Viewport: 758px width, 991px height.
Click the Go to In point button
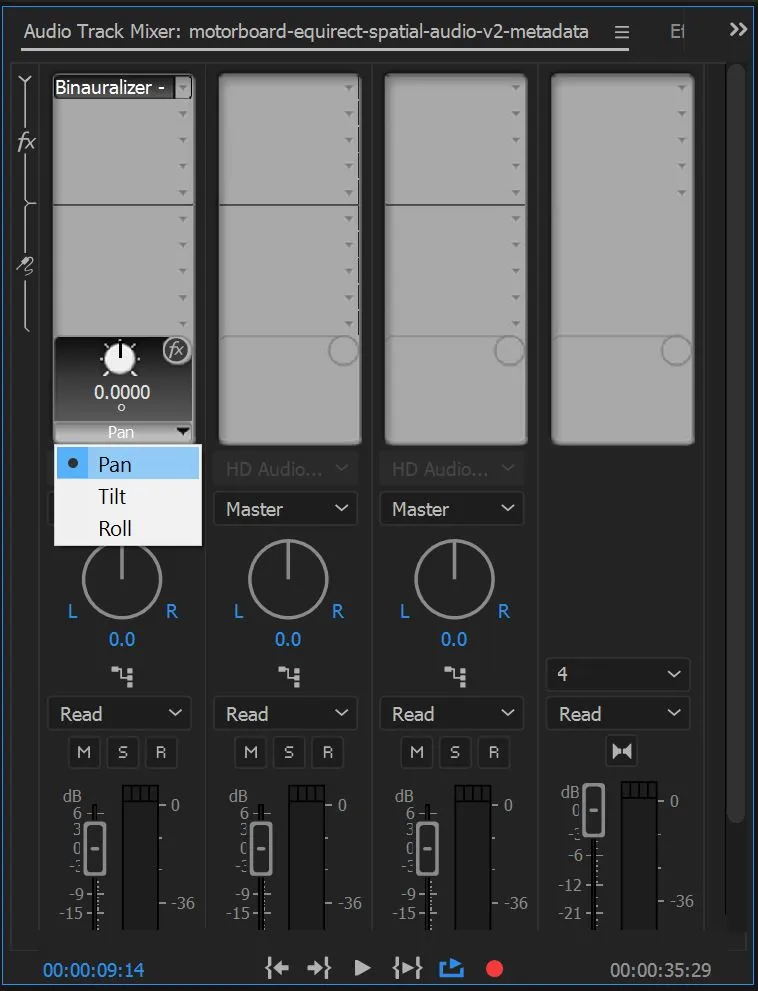pyautogui.click(x=277, y=968)
